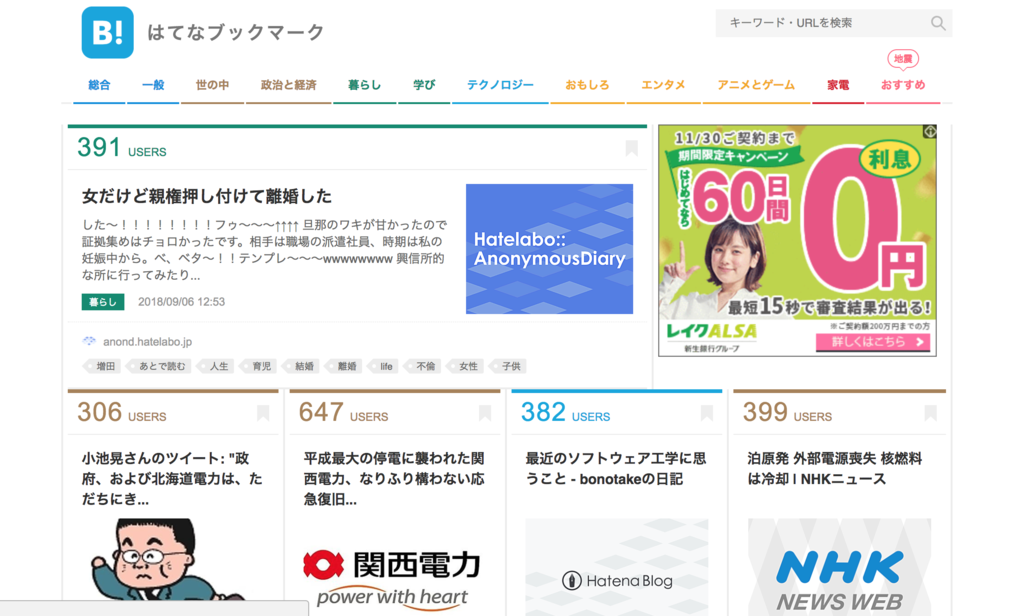Screen dimensions: 1024x616
Task: Click the cartoon man thumbnail
Action: pos(173,560)
